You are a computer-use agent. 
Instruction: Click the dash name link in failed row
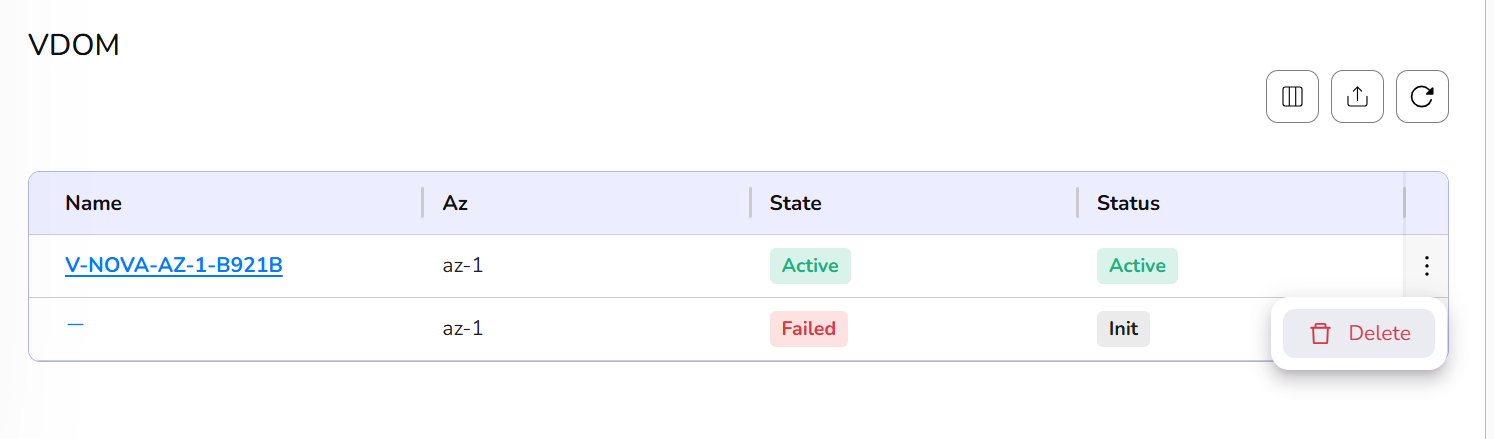point(74,324)
